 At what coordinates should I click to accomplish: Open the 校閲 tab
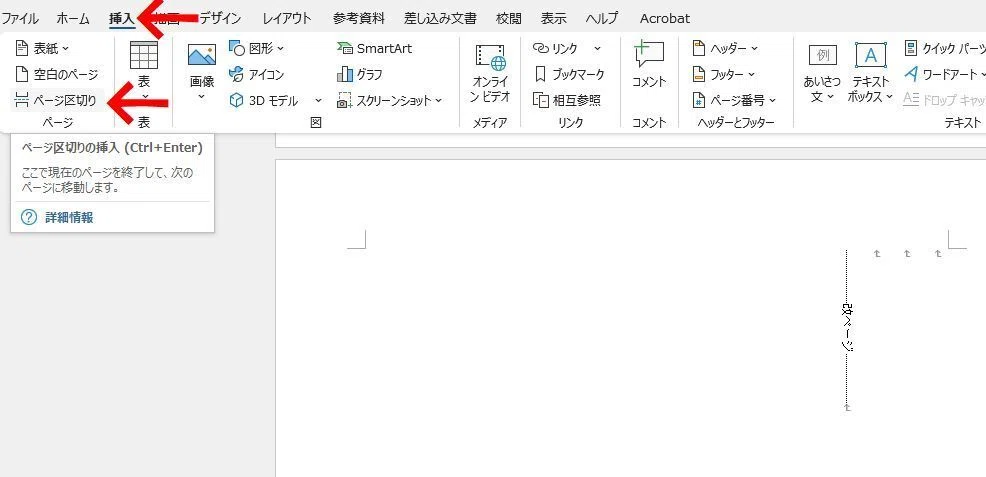pos(509,18)
